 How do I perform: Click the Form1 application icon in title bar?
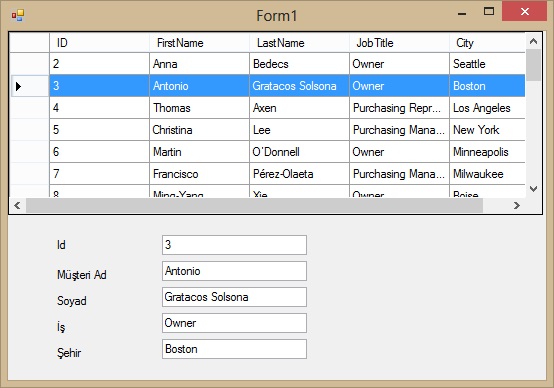[17, 15]
